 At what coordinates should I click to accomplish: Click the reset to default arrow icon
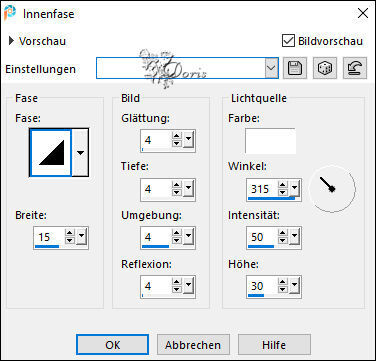coord(355,68)
